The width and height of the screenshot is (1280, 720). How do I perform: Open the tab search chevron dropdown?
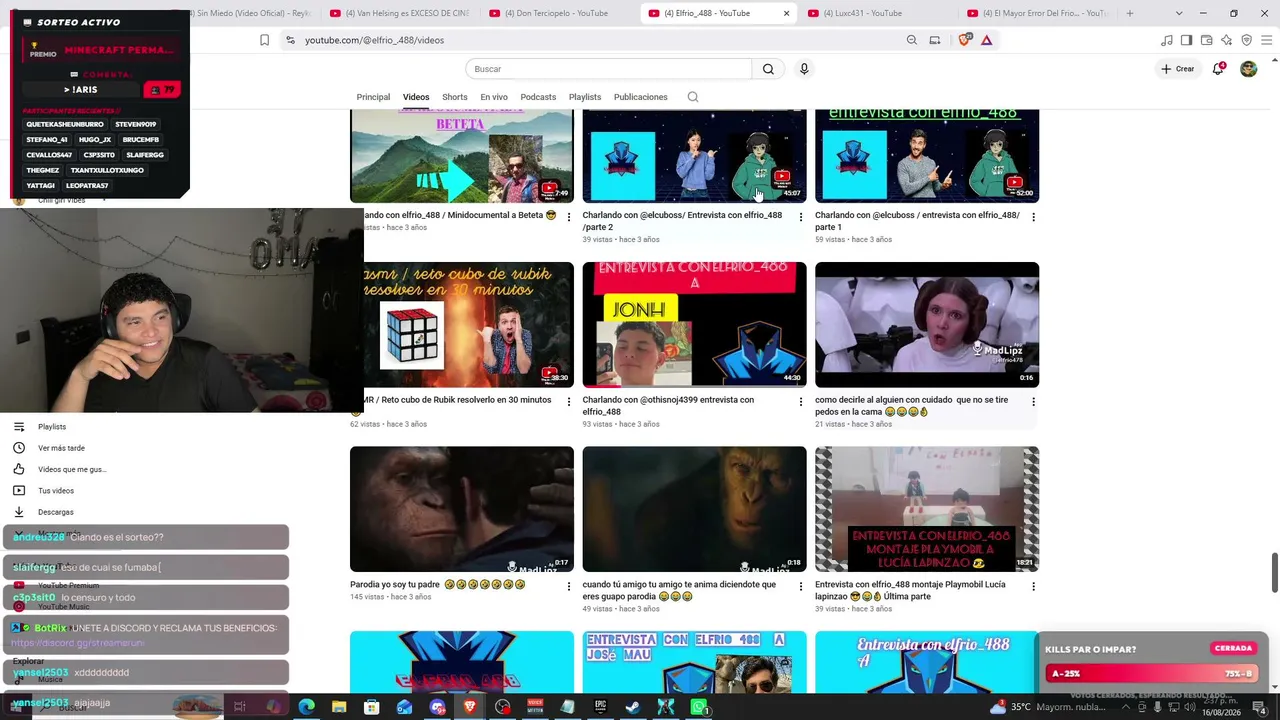tap(1179, 13)
